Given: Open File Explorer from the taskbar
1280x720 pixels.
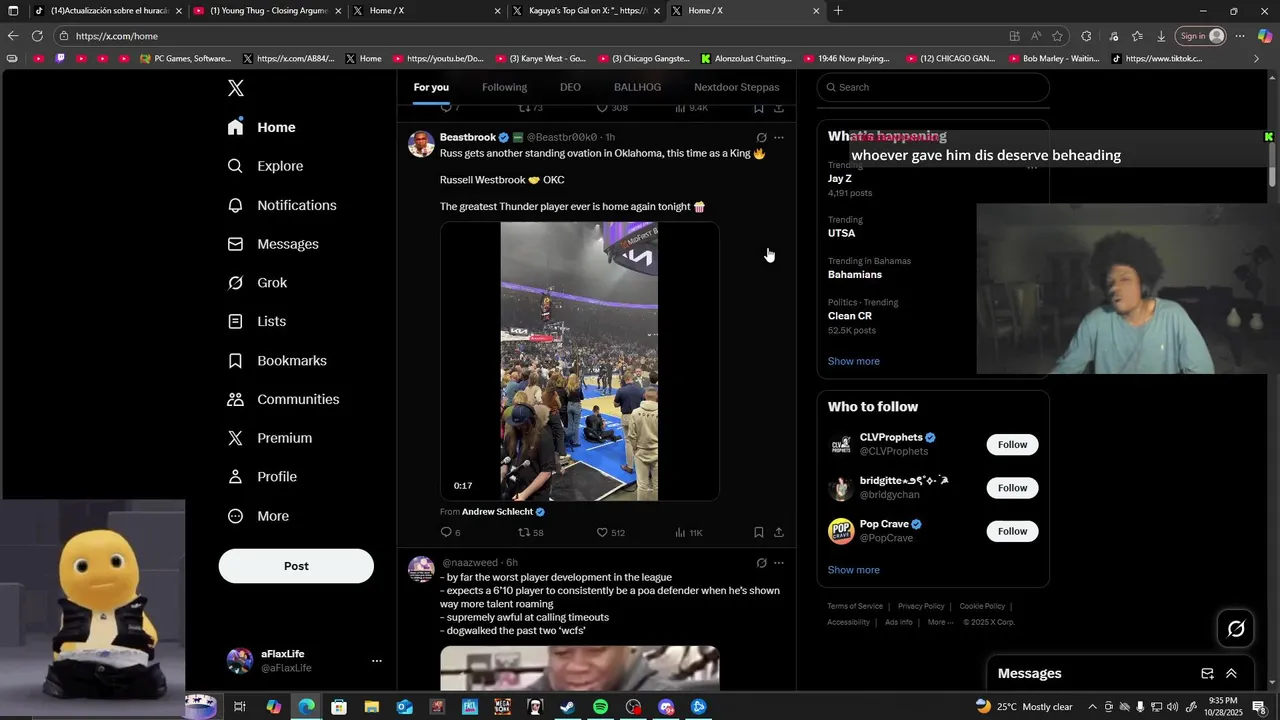Looking at the screenshot, I should [371, 707].
